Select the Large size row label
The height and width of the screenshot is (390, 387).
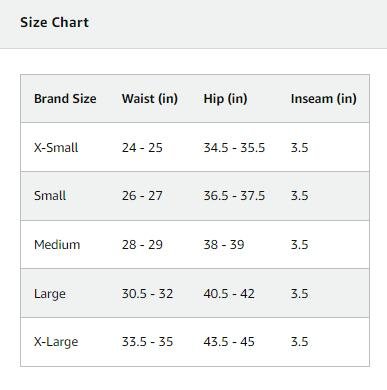click(50, 294)
